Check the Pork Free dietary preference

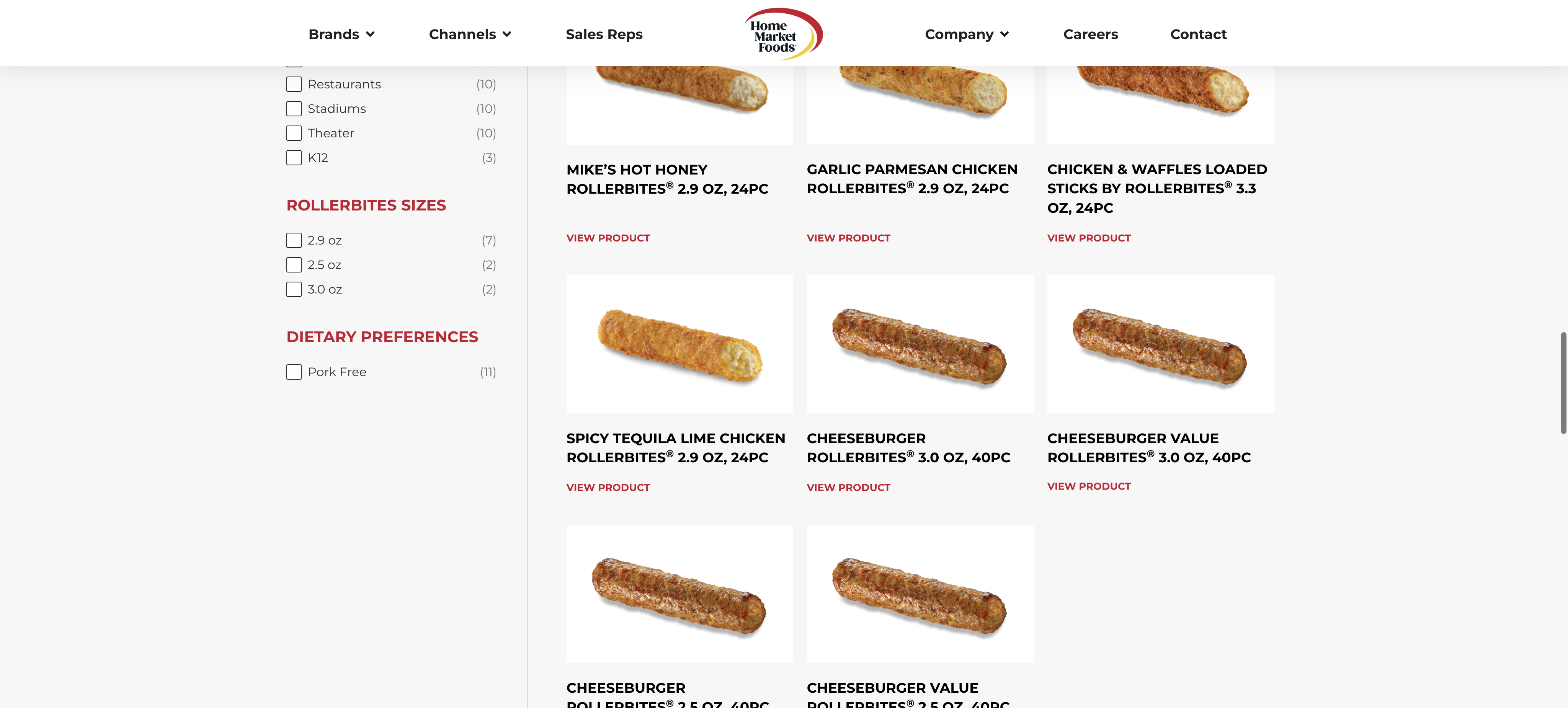(x=294, y=372)
